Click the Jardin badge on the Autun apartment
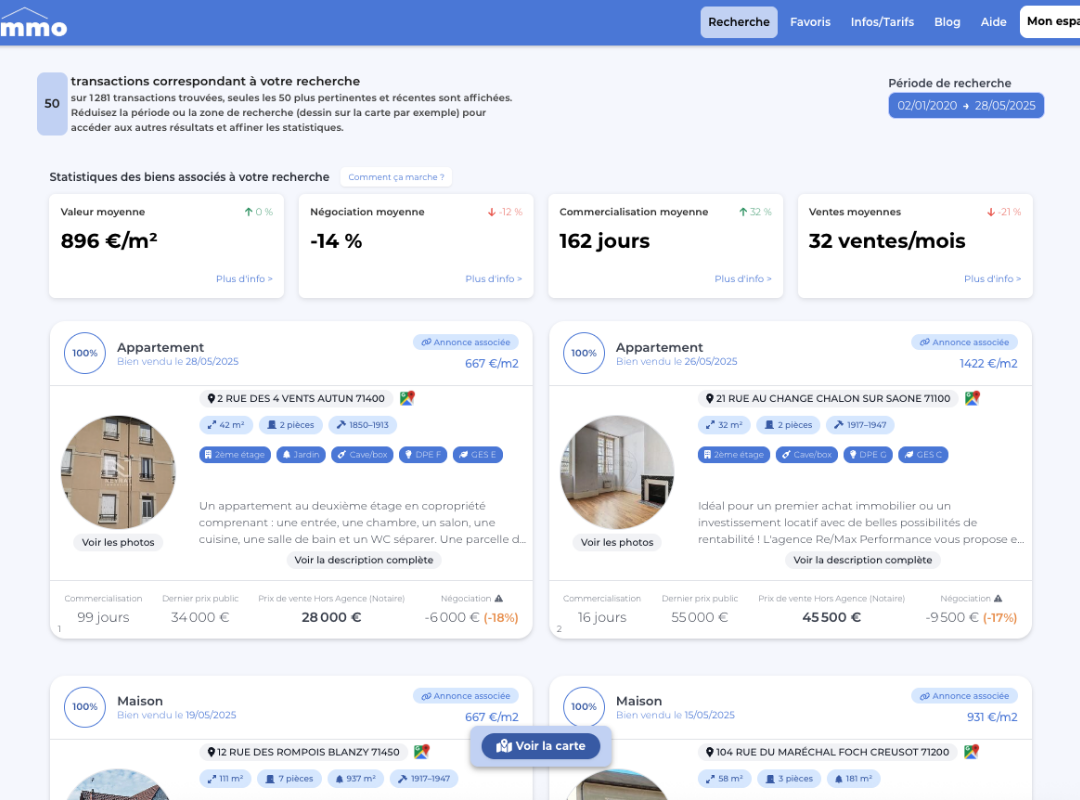1080x800 pixels. [300, 454]
